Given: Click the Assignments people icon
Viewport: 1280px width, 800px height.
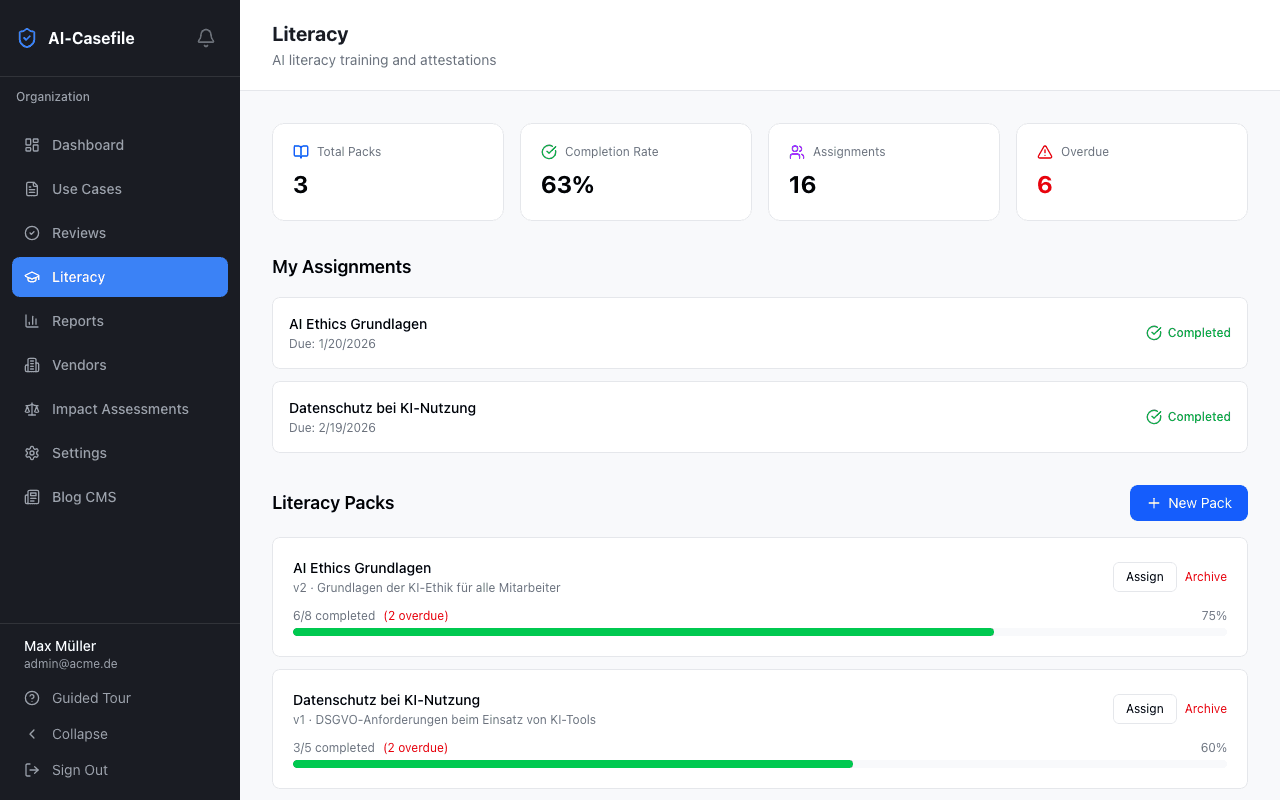Looking at the screenshot, I should pos(796,151).
